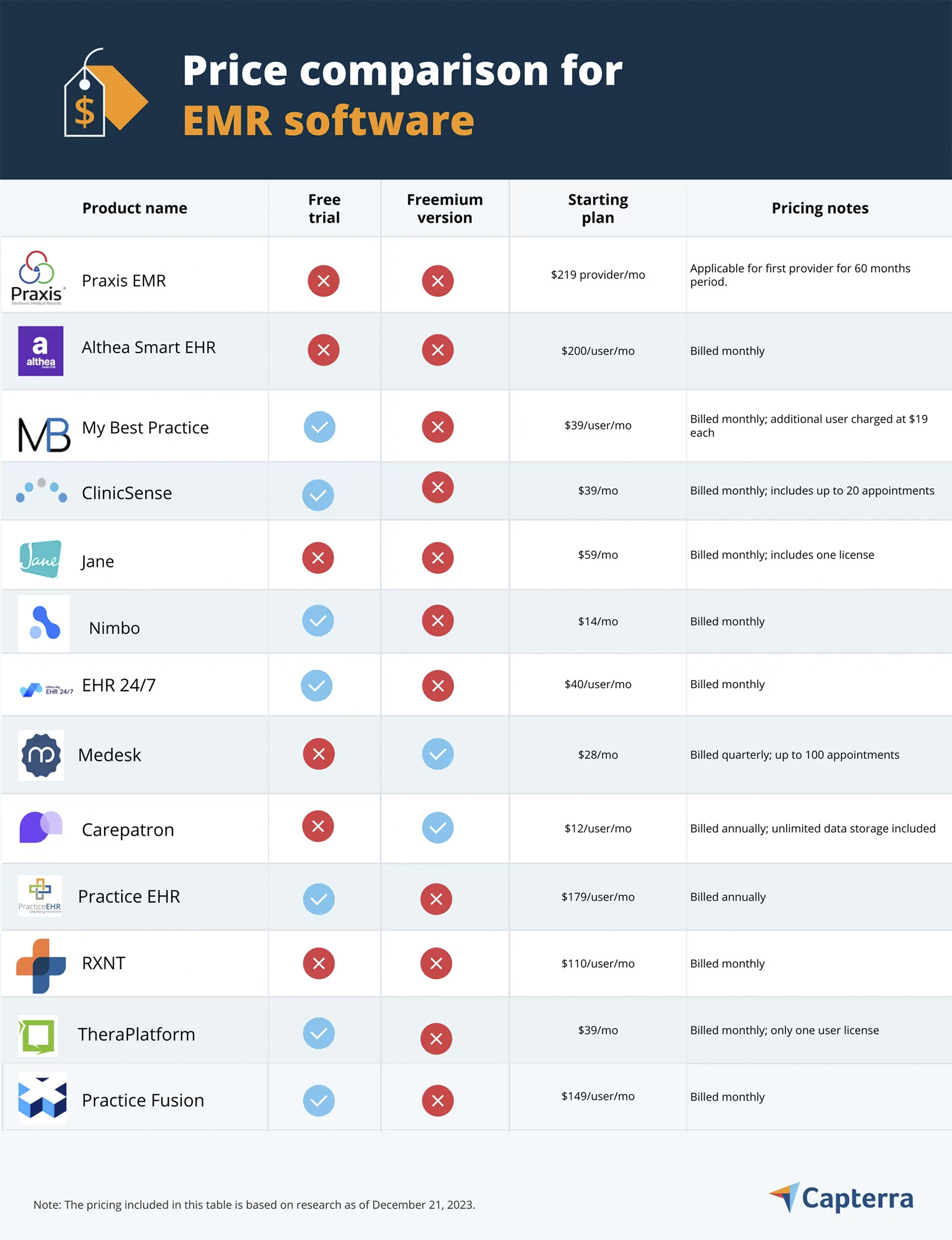Click the $28/mo price
This screenshot has height=1240, width=952.
[598, 755]
